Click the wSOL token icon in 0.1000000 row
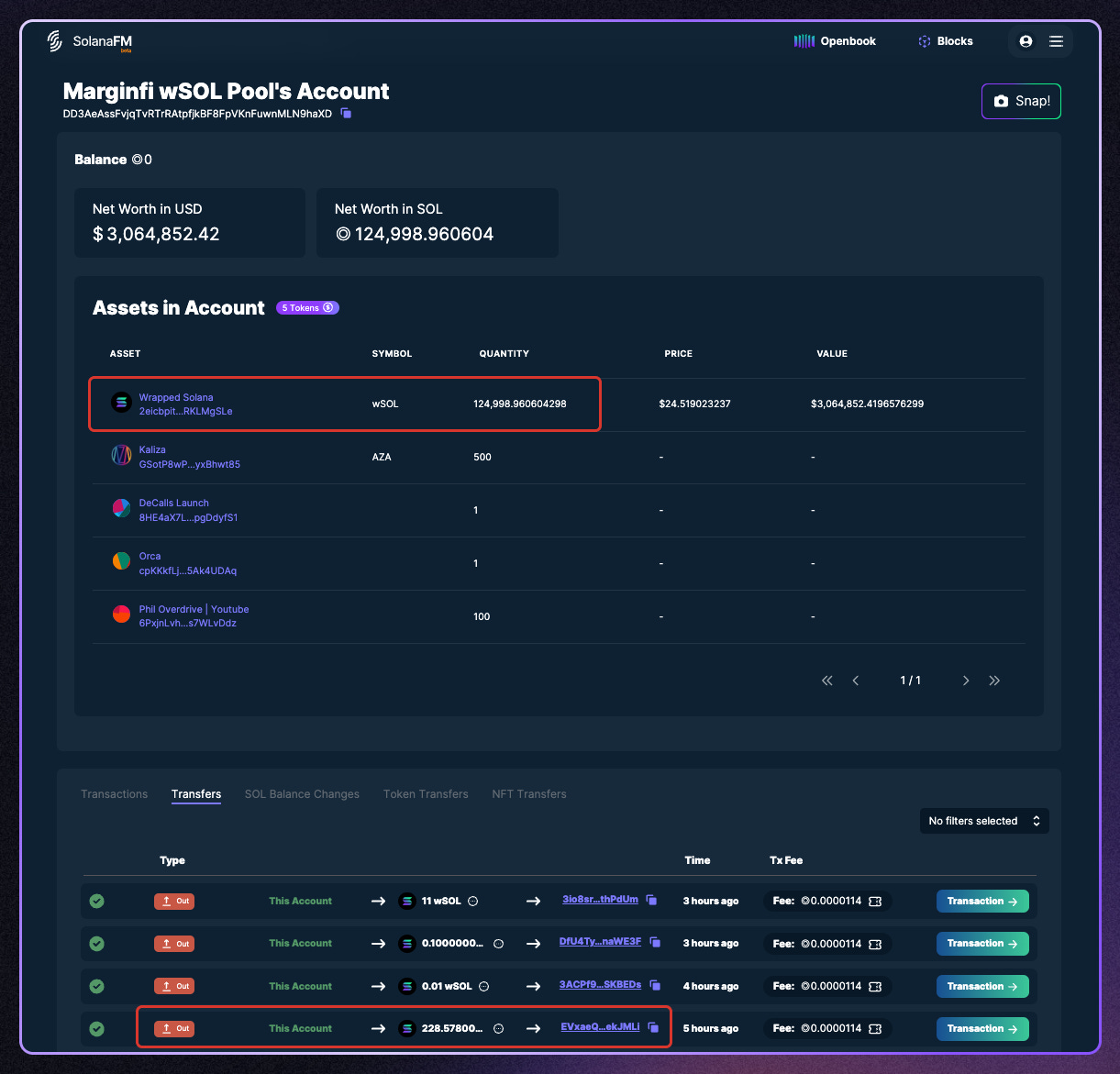The height and width of the screenshot is (1074, 1120). [x=407, y=944]
